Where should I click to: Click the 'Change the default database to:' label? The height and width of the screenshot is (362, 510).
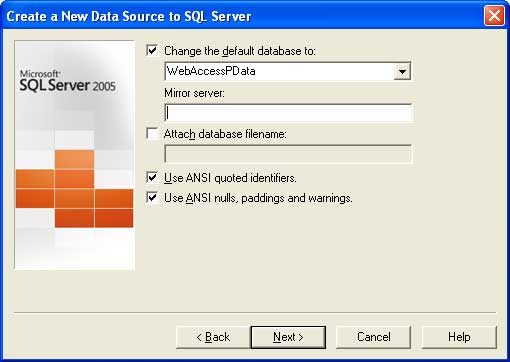[240, 51]
